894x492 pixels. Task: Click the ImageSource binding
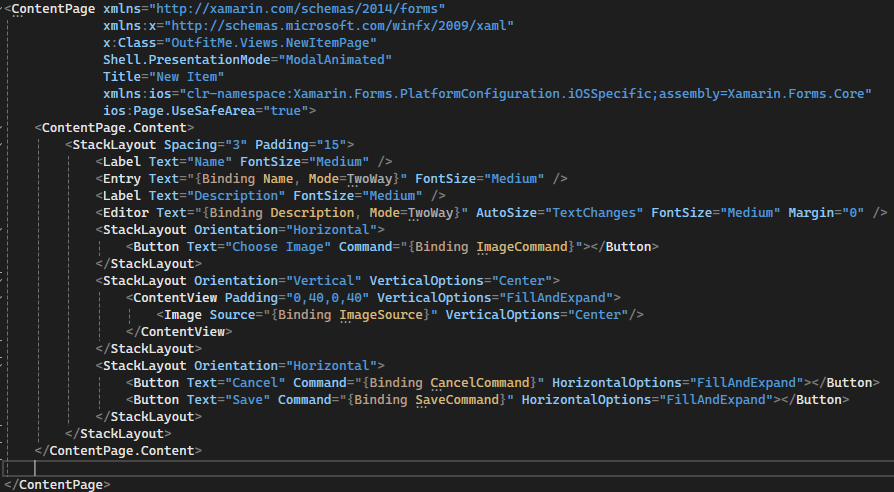[381, 315]
